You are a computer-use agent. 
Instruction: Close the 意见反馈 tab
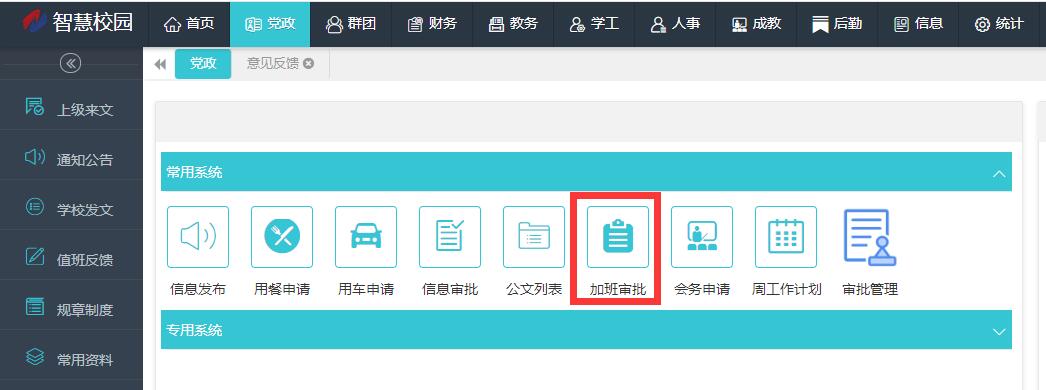click(308, 63)
